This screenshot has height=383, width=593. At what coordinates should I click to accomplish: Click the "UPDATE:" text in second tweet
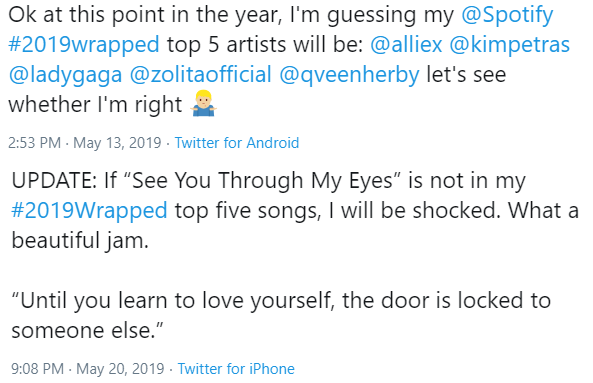click(x=54, y=180)
